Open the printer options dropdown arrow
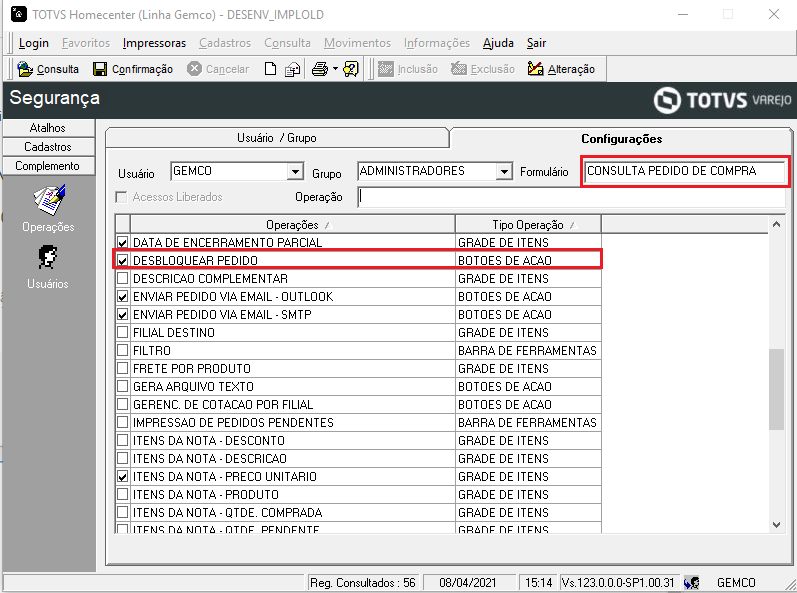Viewport: 797px width, 593px height. coord(335,69)
